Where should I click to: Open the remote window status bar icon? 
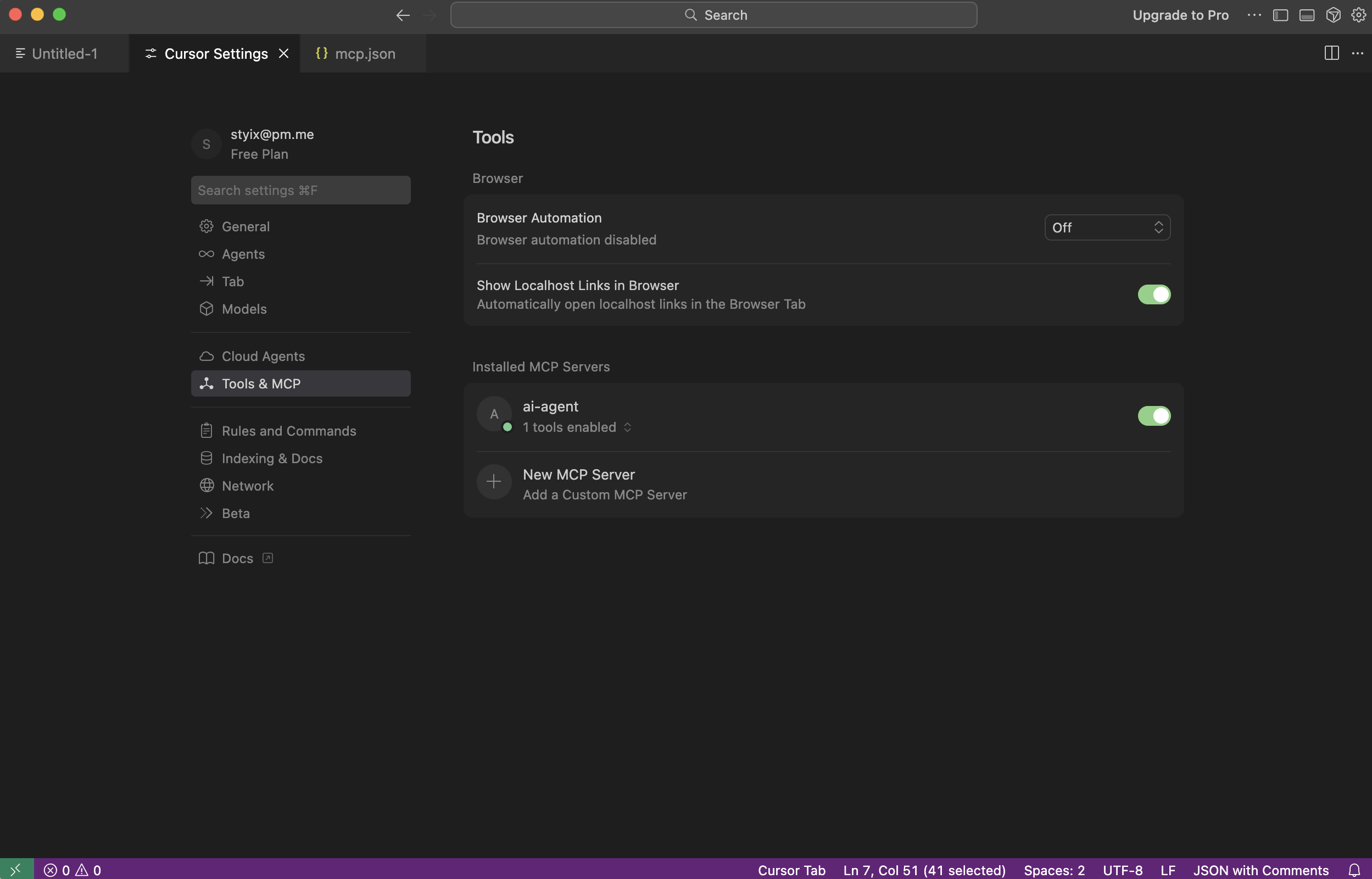[x=16, y=869]
